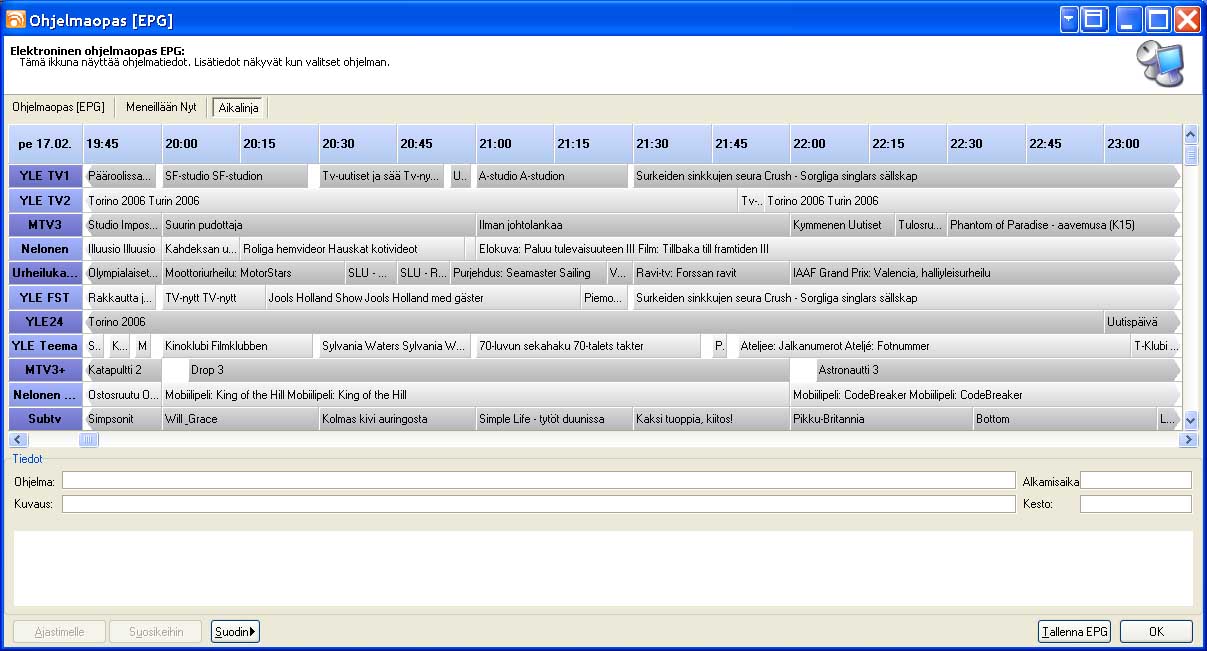The width and height of the screenshot is (1207, 651).
Task: Select 'Purjehdus: Seamaster Sailing' program
Action: click(527, 273)
